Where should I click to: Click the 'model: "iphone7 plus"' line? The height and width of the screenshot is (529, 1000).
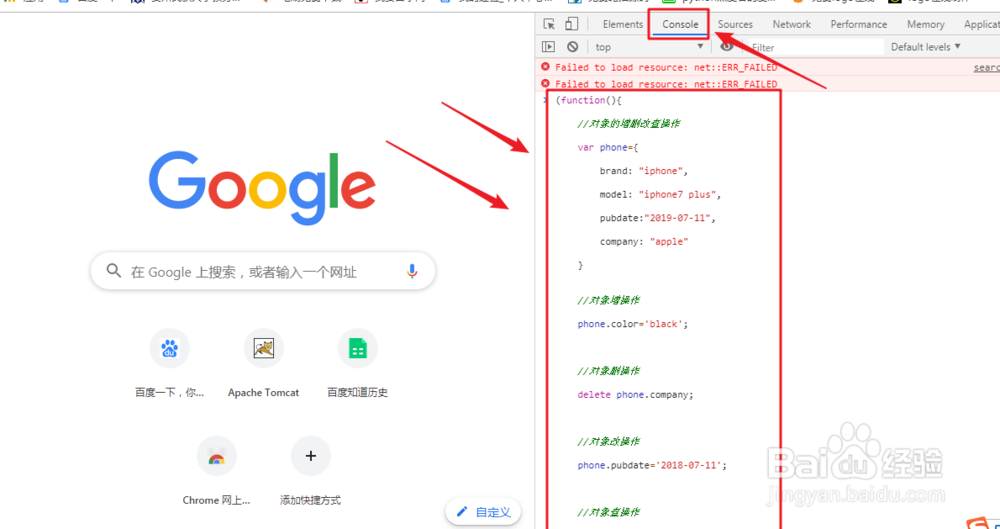tap(660, 195)
